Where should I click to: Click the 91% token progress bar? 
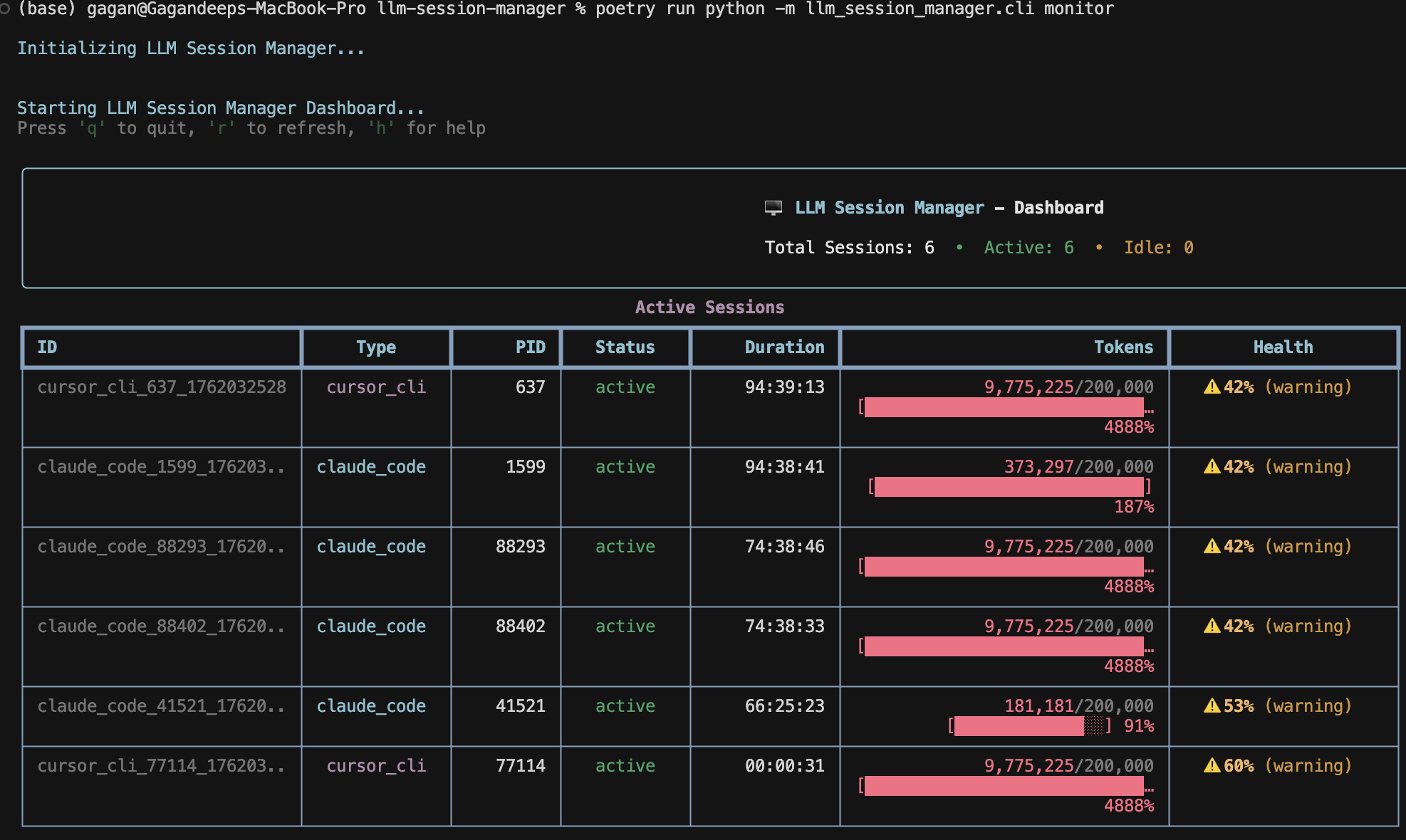coord(1029,726)
